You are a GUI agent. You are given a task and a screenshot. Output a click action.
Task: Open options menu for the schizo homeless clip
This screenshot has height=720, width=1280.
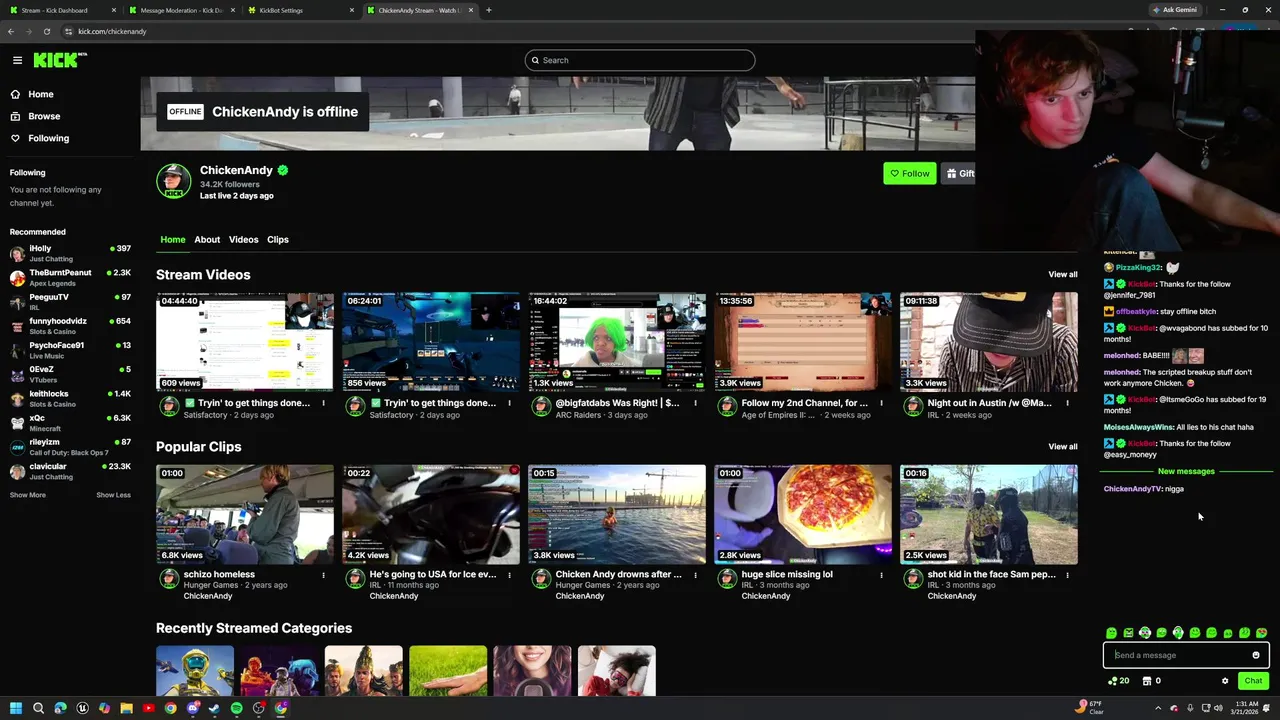click(323, 575)
